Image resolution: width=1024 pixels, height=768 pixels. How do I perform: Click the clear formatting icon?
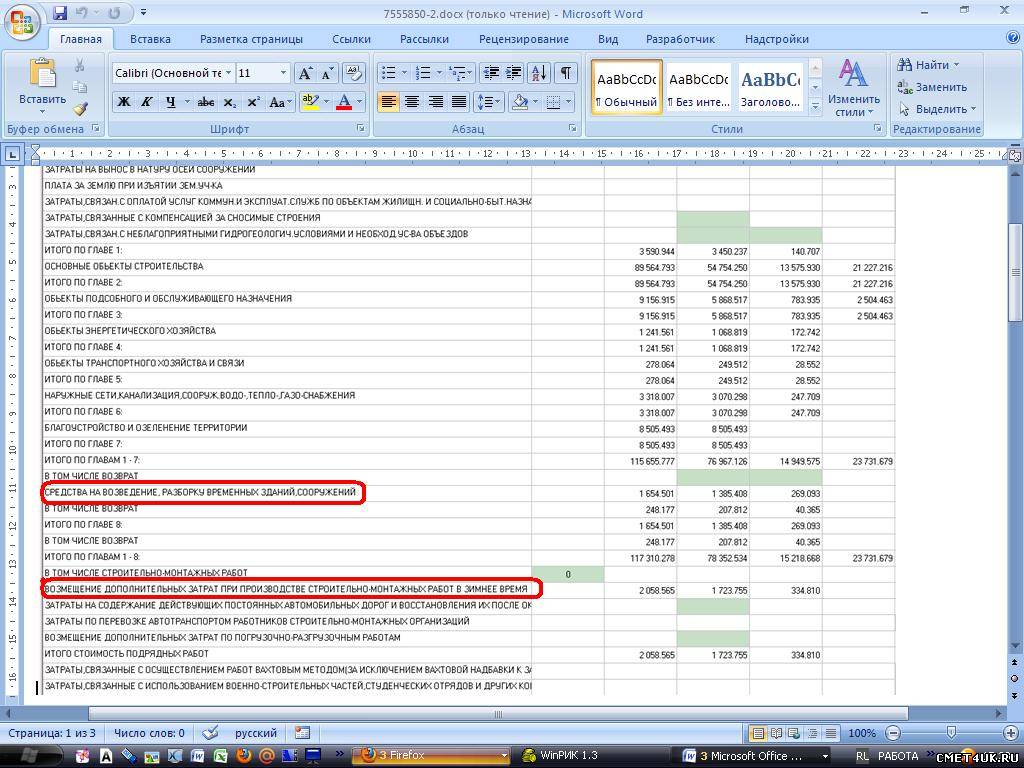tap(353, 73)
